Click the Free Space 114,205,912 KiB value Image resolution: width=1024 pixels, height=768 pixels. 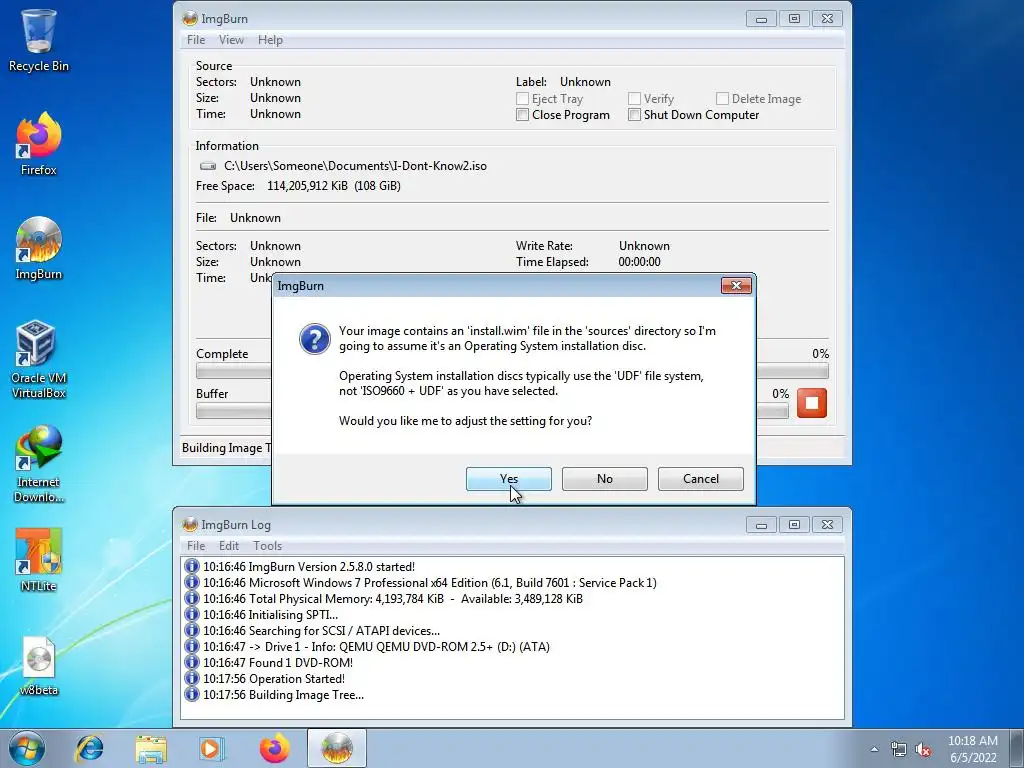pyautogui.click(x=334, y=186)
